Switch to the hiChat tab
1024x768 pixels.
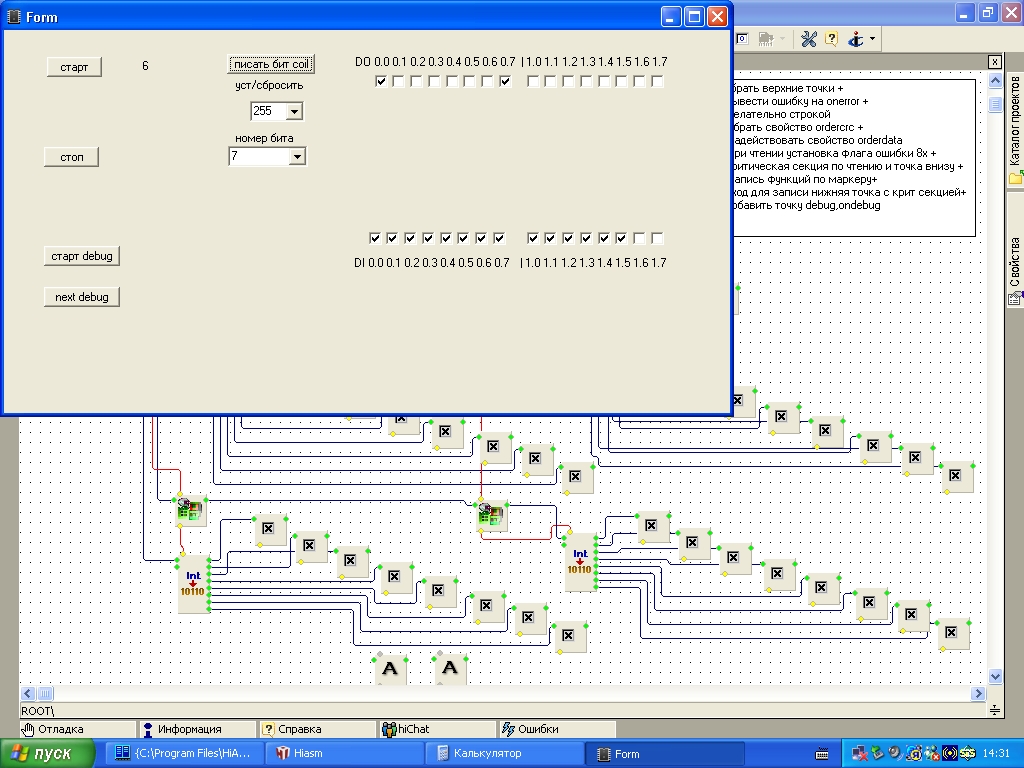point(438,729)
